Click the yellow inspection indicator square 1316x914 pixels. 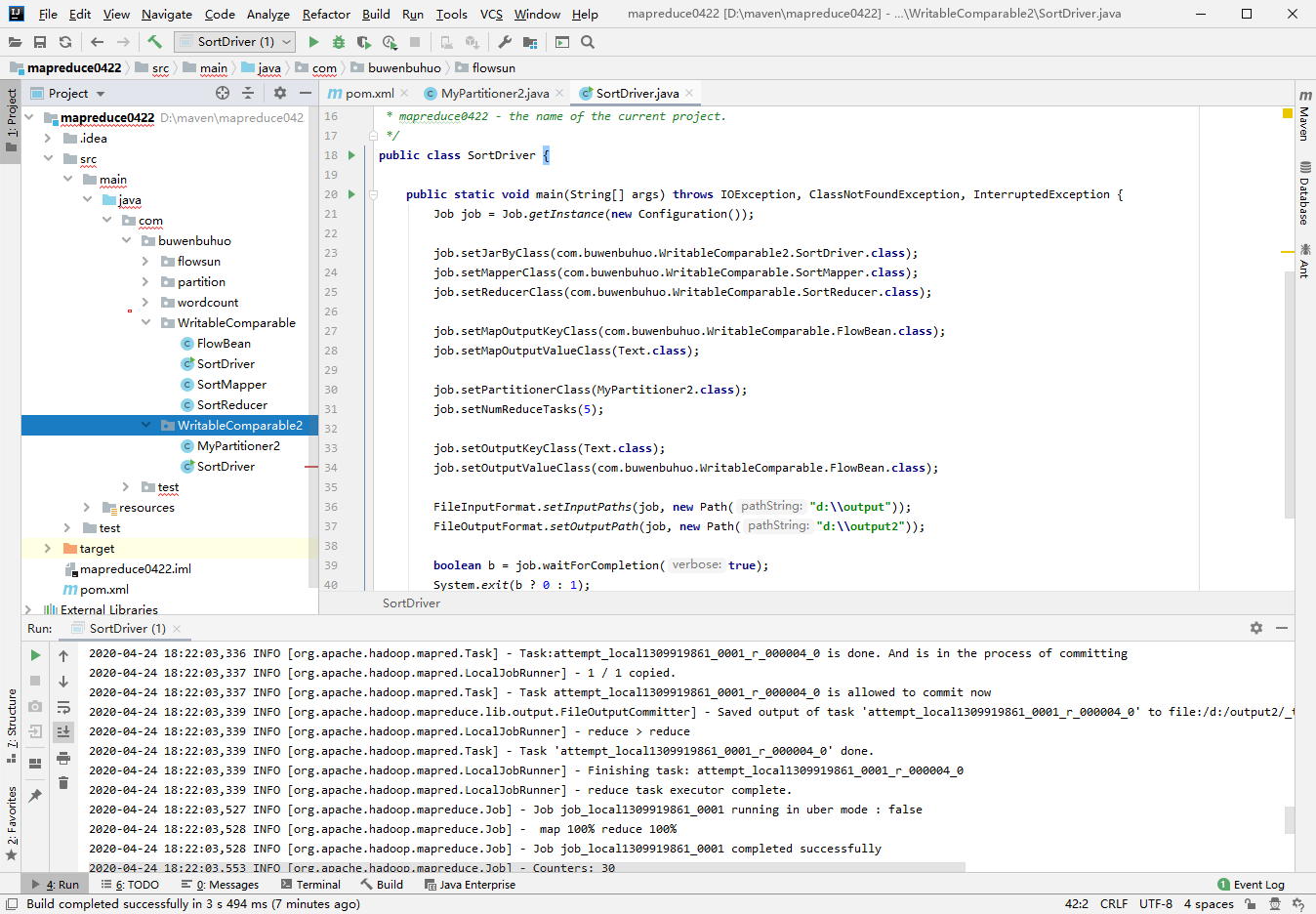[1287, 114]
